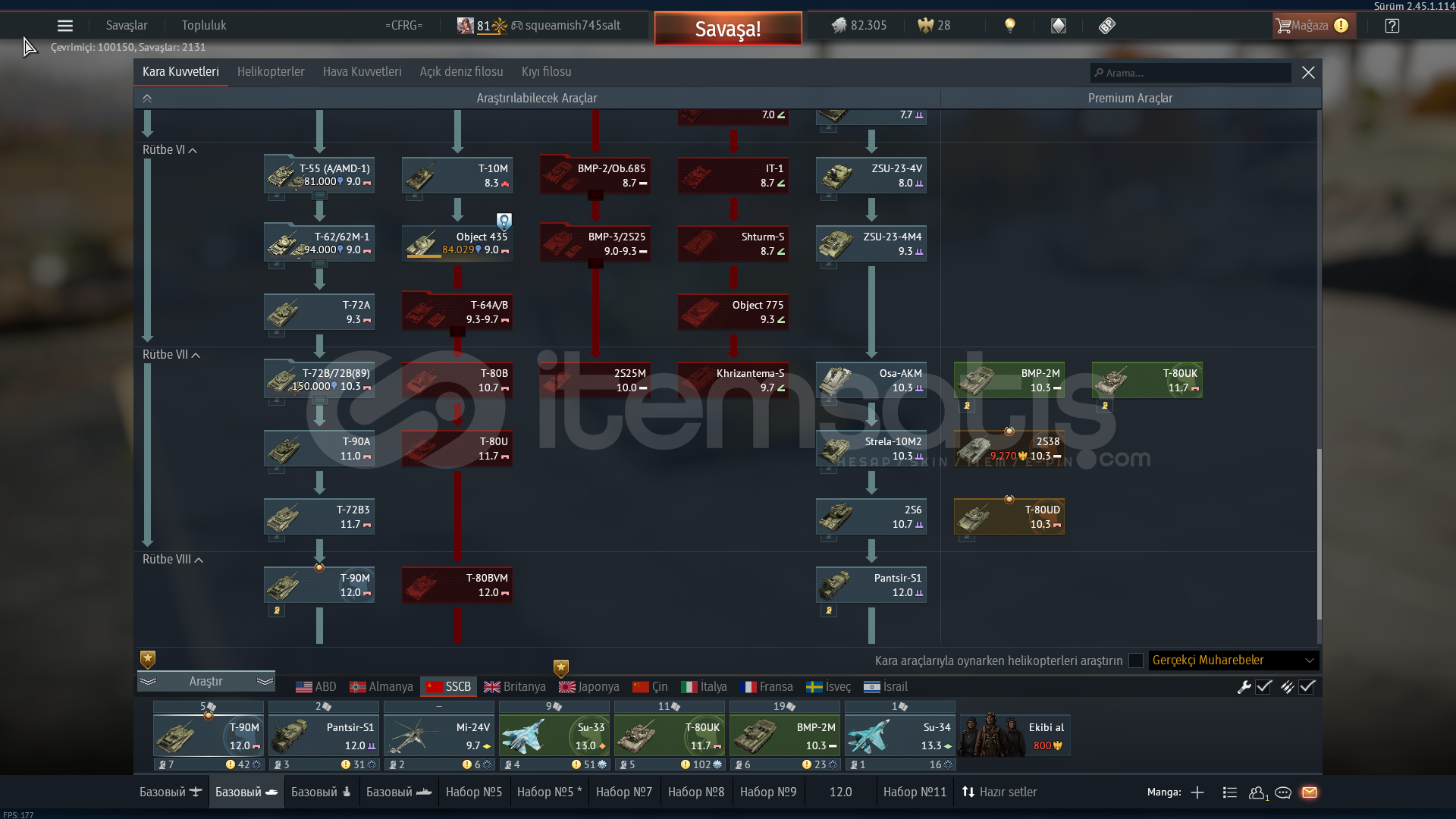Viewport: 1456px width, 819px height.
Task: Open the glowing mail envelope icon
Action: tap(1310, 792)
